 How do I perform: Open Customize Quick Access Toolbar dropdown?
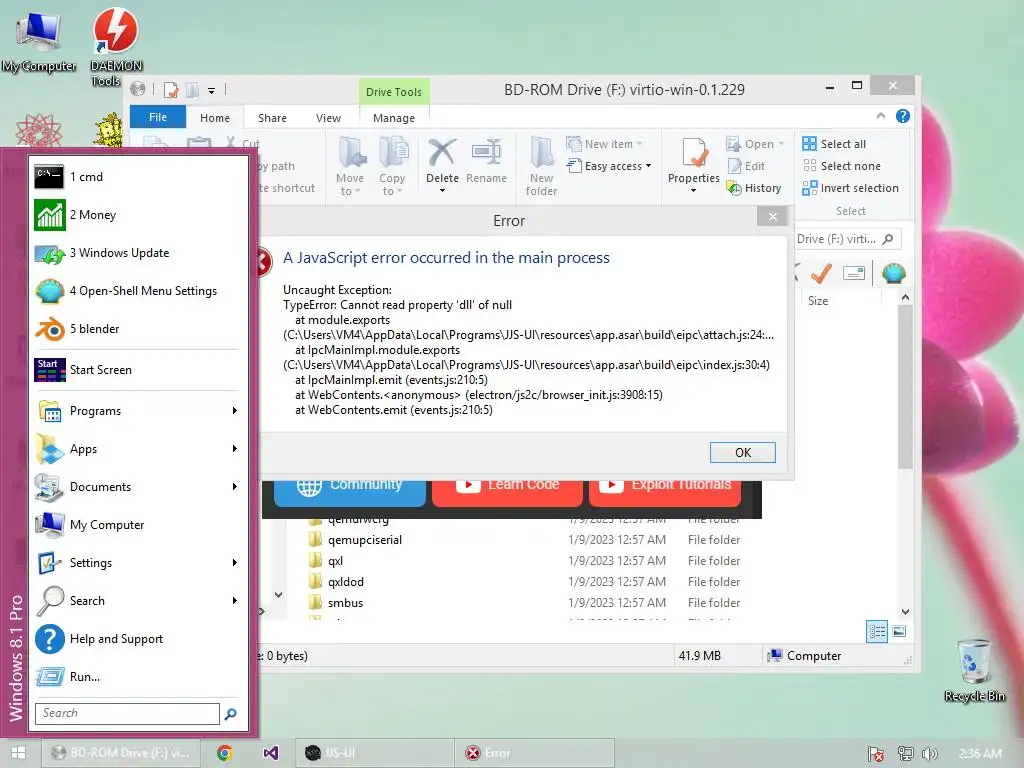tap(212, 91)
